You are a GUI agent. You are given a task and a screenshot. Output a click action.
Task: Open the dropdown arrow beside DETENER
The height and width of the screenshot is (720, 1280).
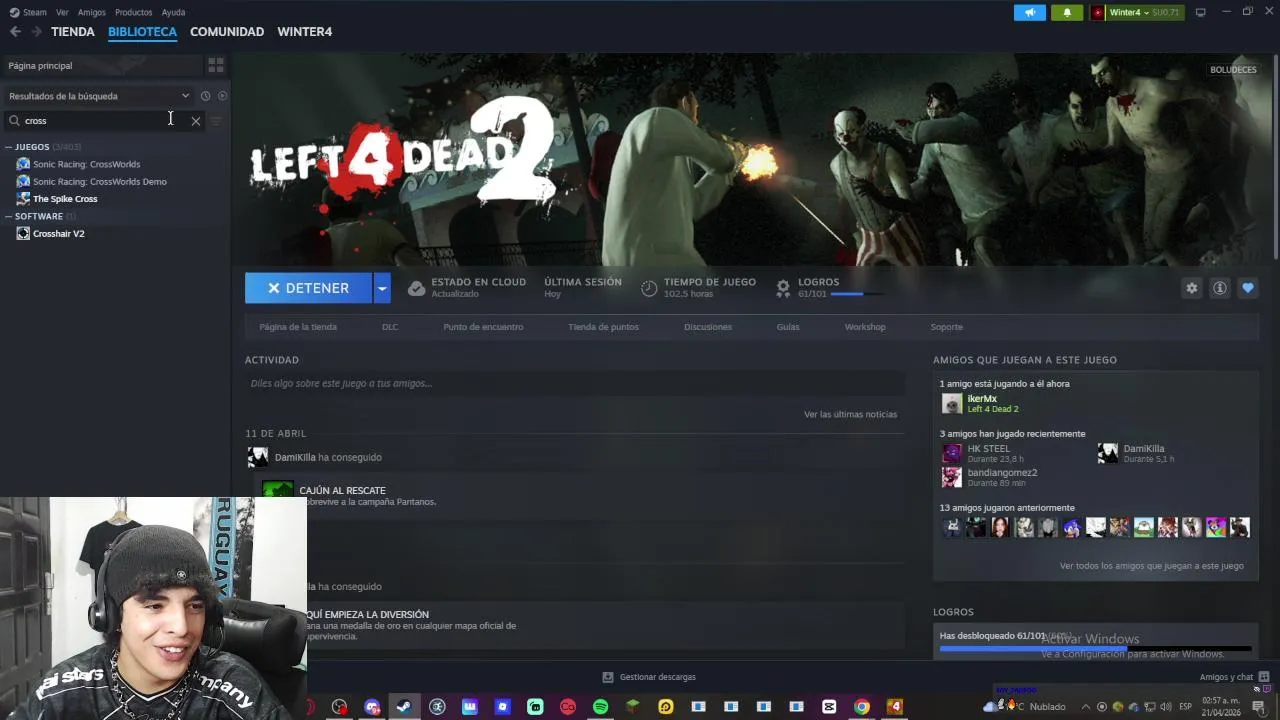[x=381, y=288]
